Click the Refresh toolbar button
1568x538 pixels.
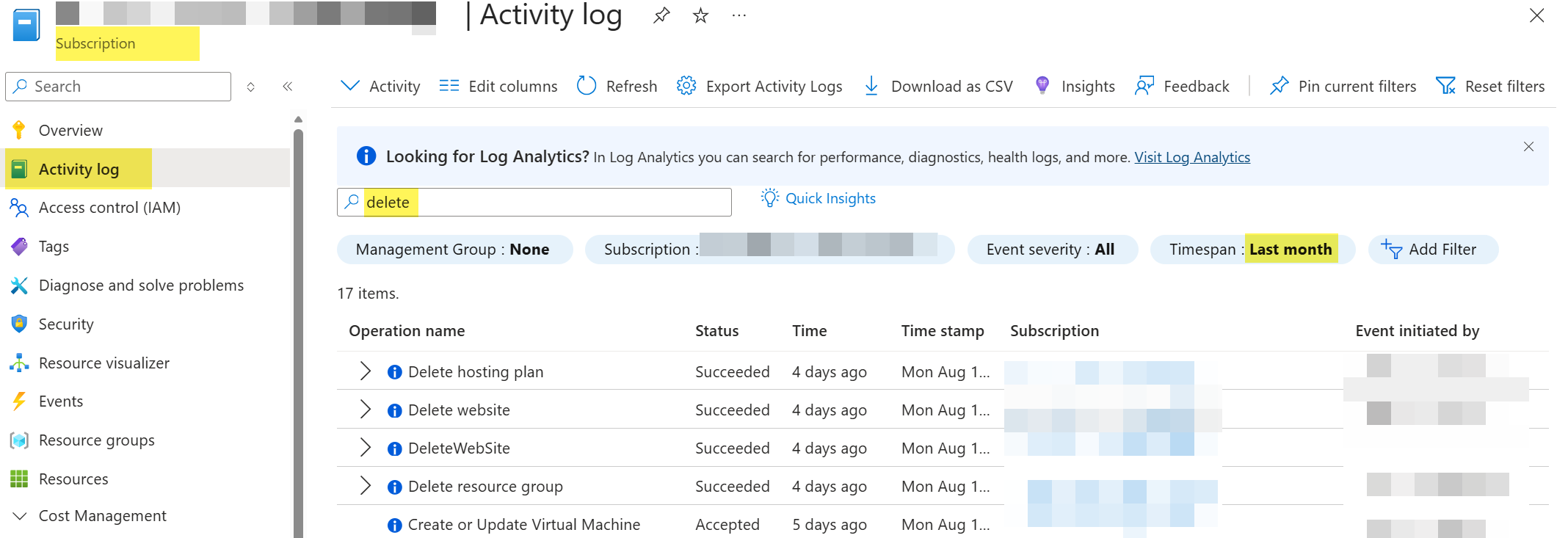617,87
